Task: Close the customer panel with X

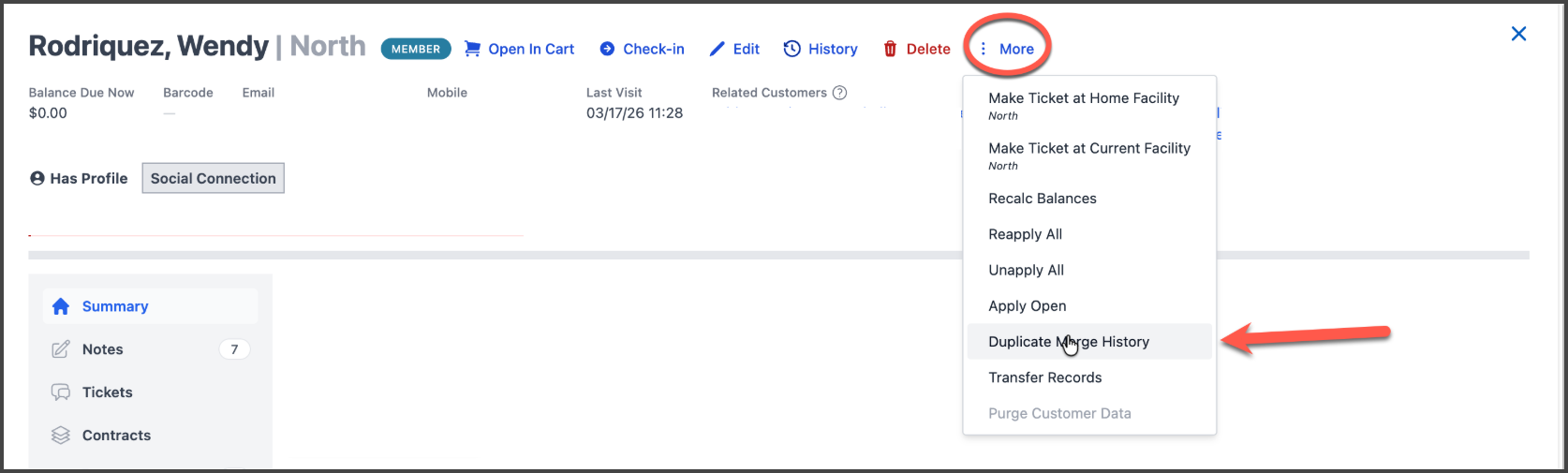Action: pos(1518,34)
